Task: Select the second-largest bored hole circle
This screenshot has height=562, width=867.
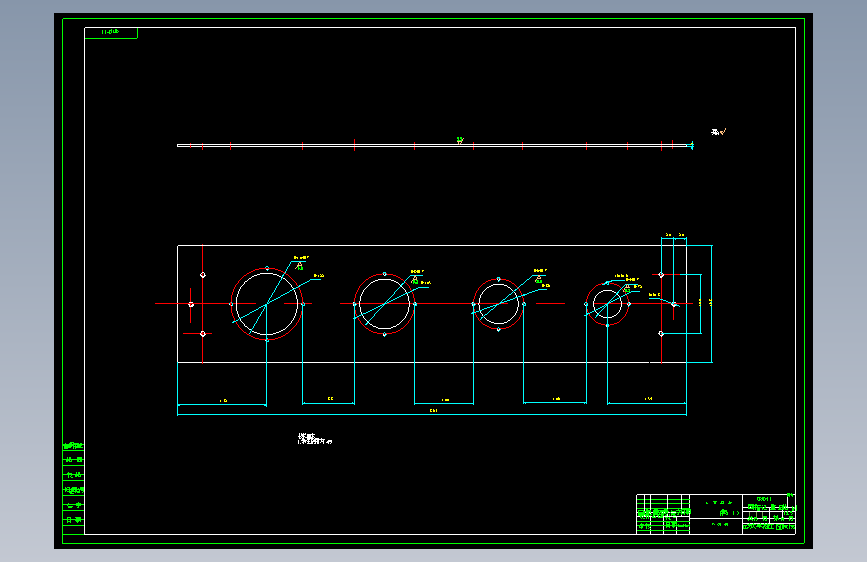Action: (x=384, y=304)
